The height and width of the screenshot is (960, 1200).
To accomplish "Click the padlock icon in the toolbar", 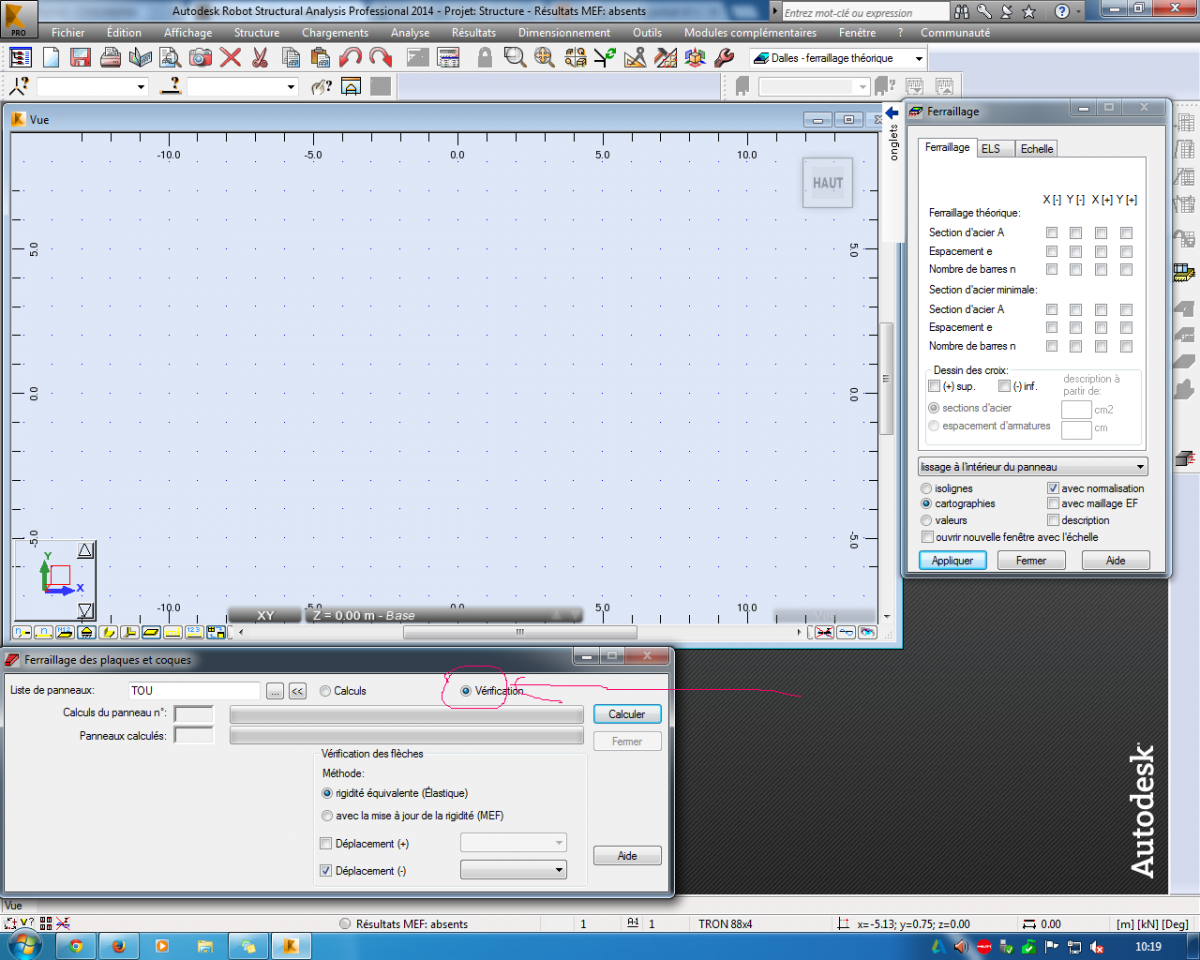I will (485, 57).
